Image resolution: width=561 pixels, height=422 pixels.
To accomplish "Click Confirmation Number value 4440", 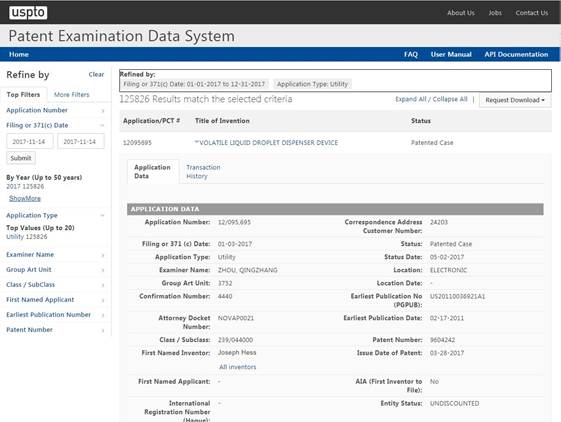I will (x=225, y=296).
